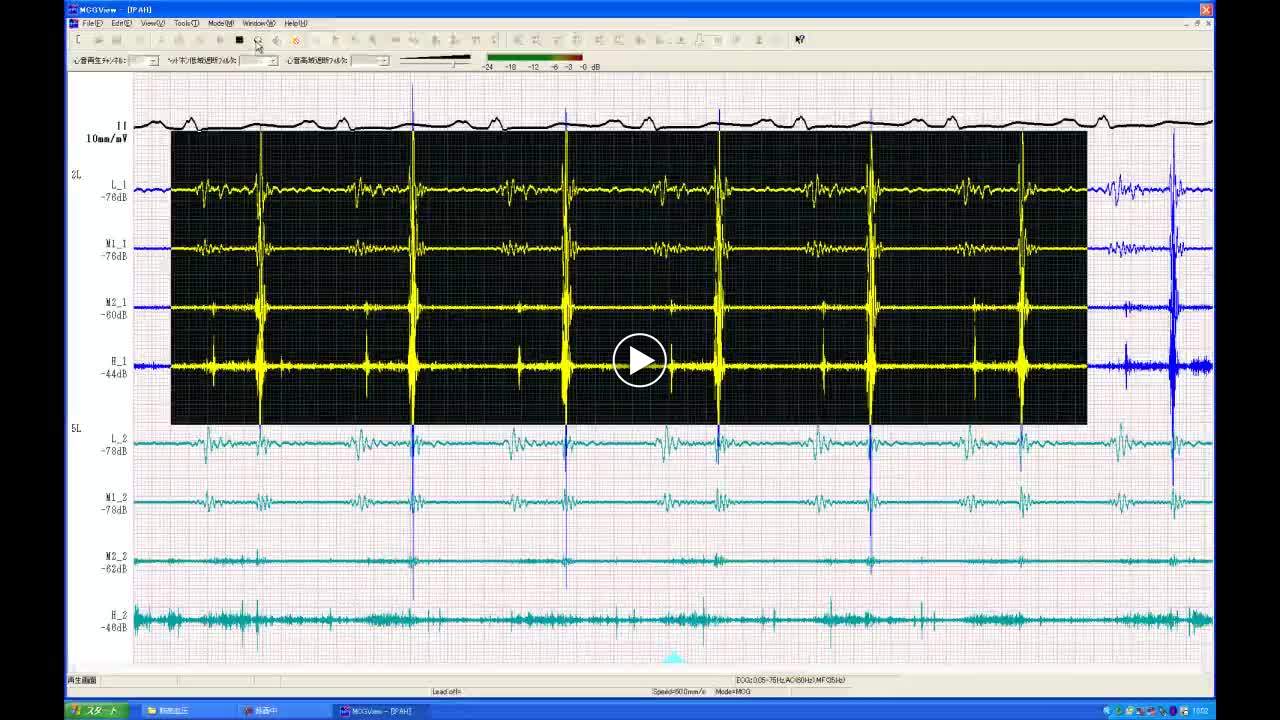Open the Window menu
Screen dimensions: 1280x720
258,23
